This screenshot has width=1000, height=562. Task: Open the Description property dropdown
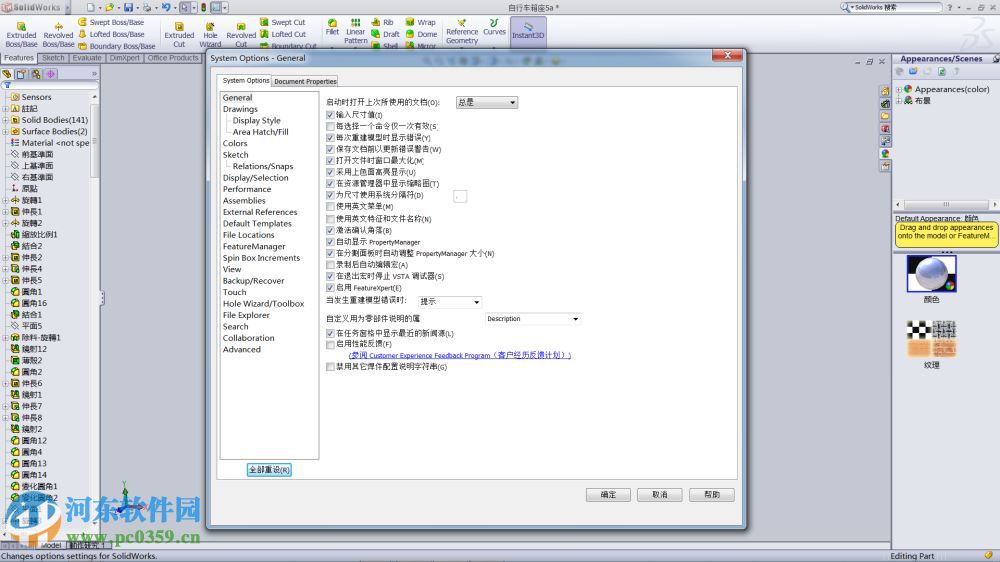point(533,318)
